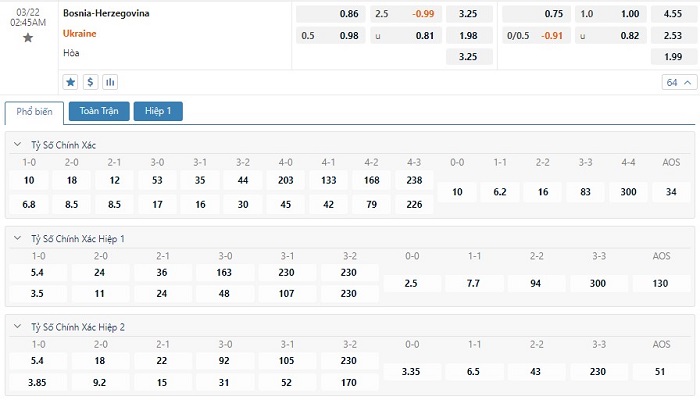Screen dimensions: 700x400
Task: Select the draw odds 1.99
Action: click(x=667, y=56)
